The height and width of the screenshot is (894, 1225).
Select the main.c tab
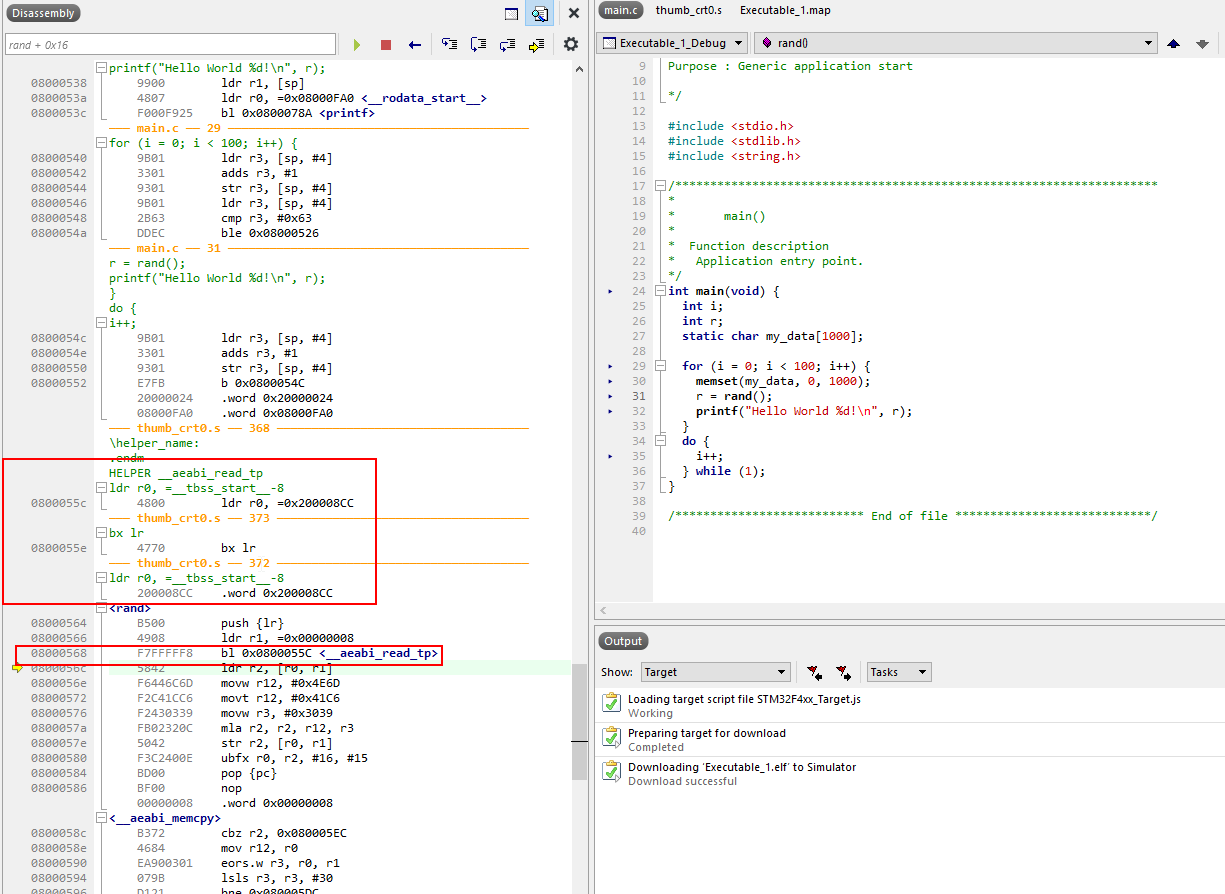click(x=621, y=11)
